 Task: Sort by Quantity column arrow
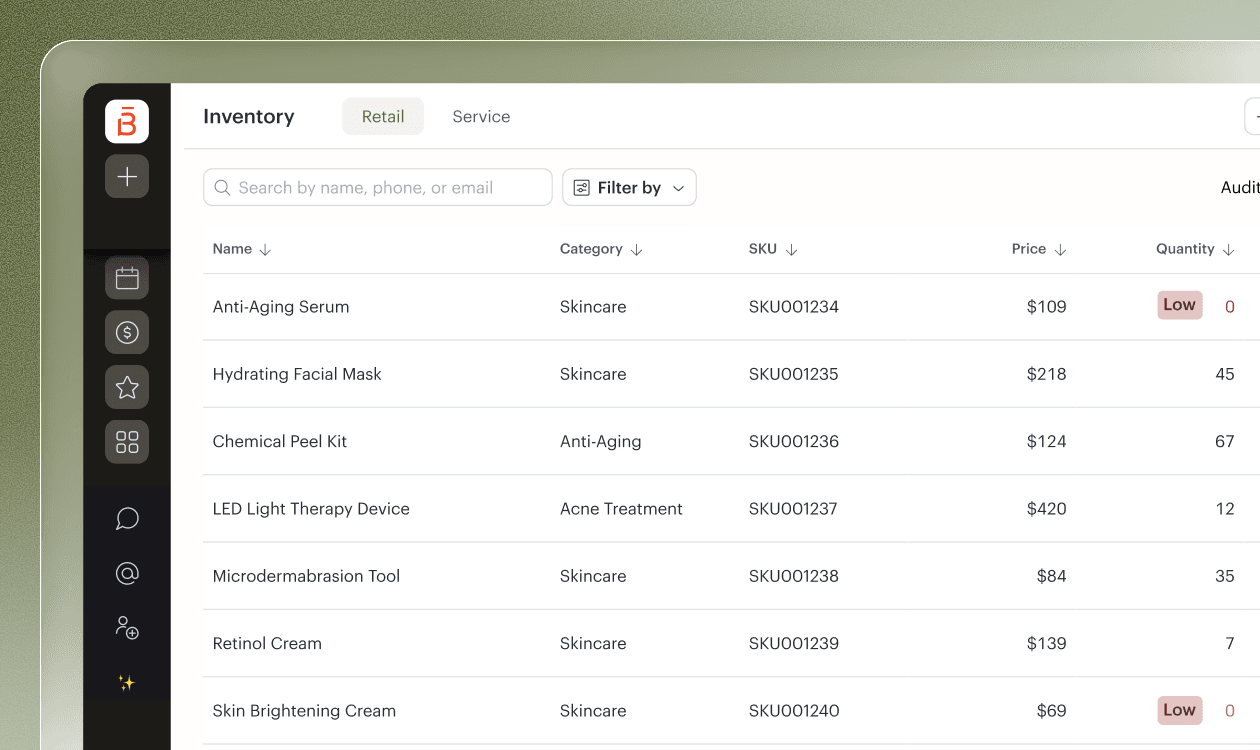(1229, 250)
